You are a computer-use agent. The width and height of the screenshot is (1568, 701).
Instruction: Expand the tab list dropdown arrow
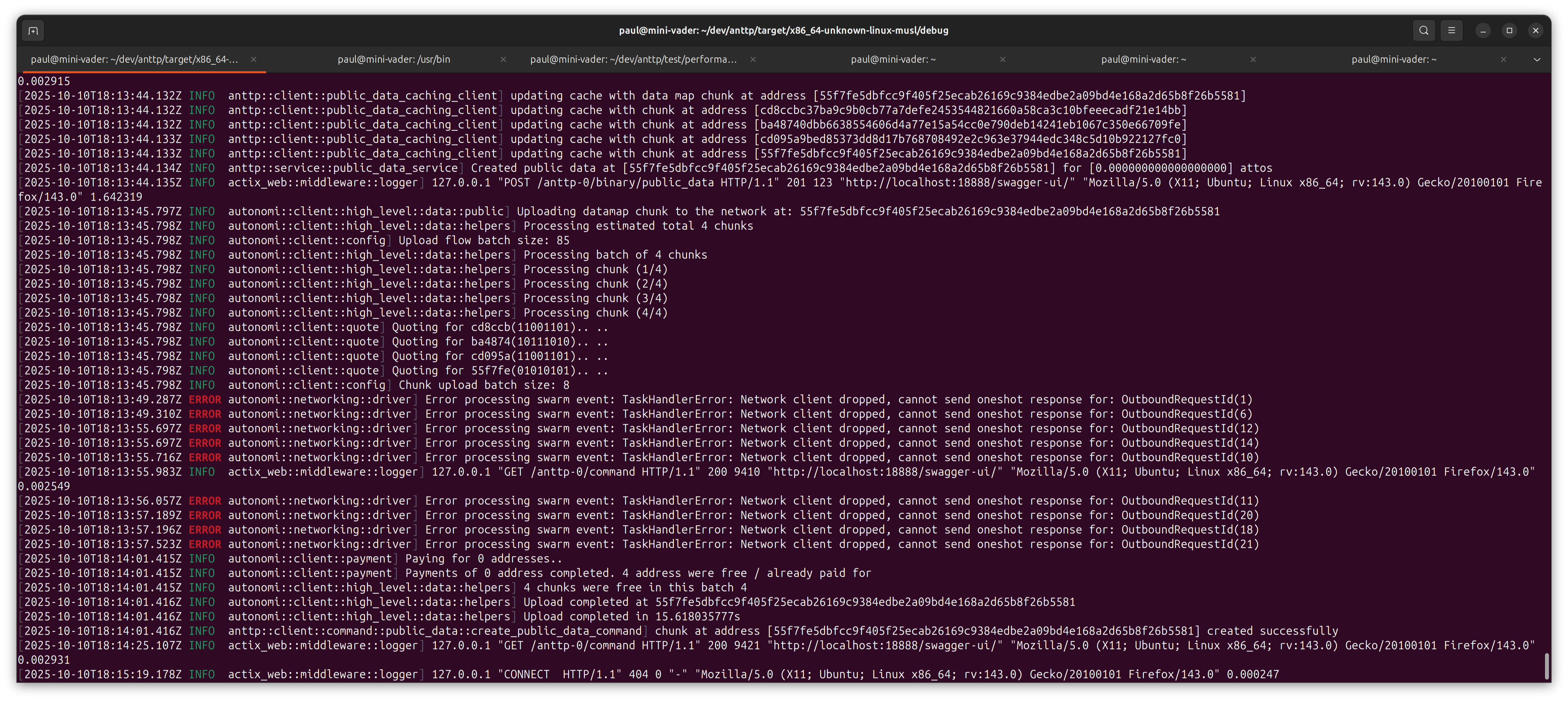coord(1537,60)
